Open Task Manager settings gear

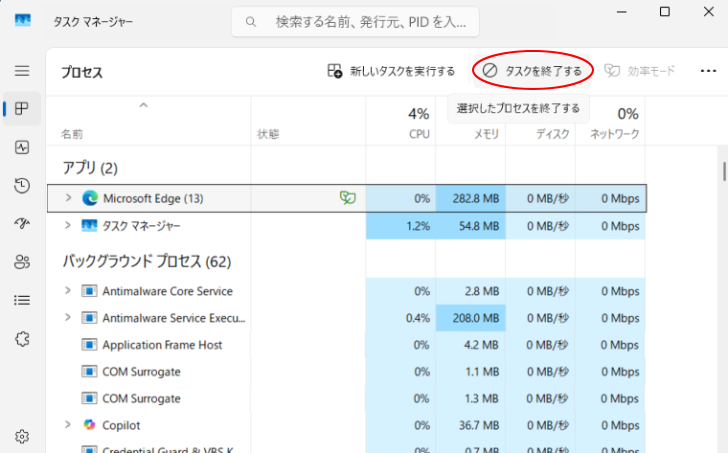[22, 436]
